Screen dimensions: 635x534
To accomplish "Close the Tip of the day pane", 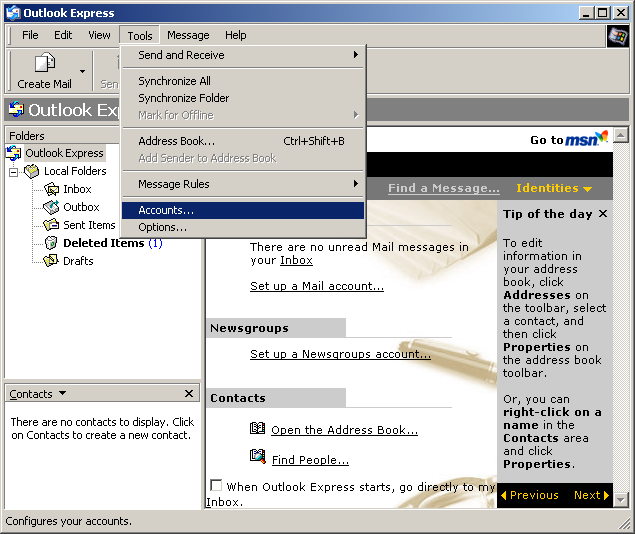I will (x=603, y=213).
